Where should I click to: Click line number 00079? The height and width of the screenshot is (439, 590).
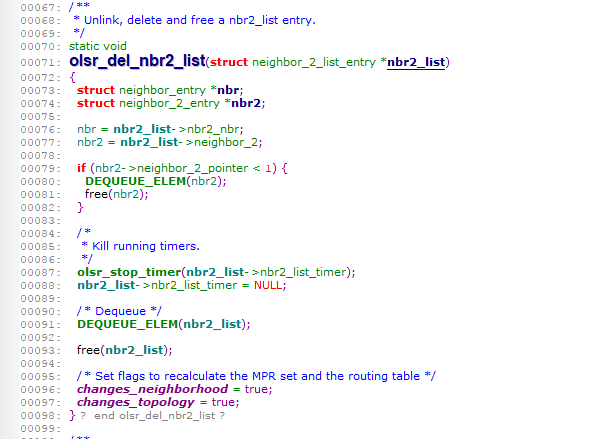(x=40, y=169)
